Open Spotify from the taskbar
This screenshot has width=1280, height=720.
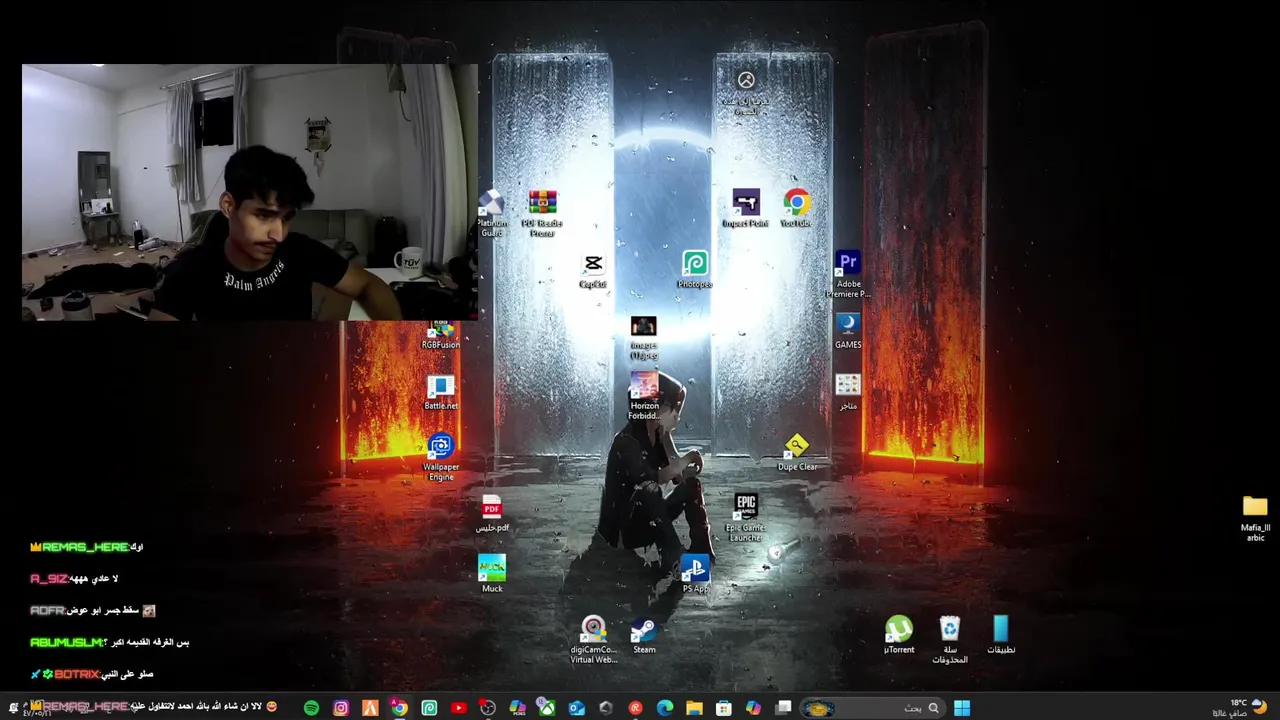[x=312, y=708]
